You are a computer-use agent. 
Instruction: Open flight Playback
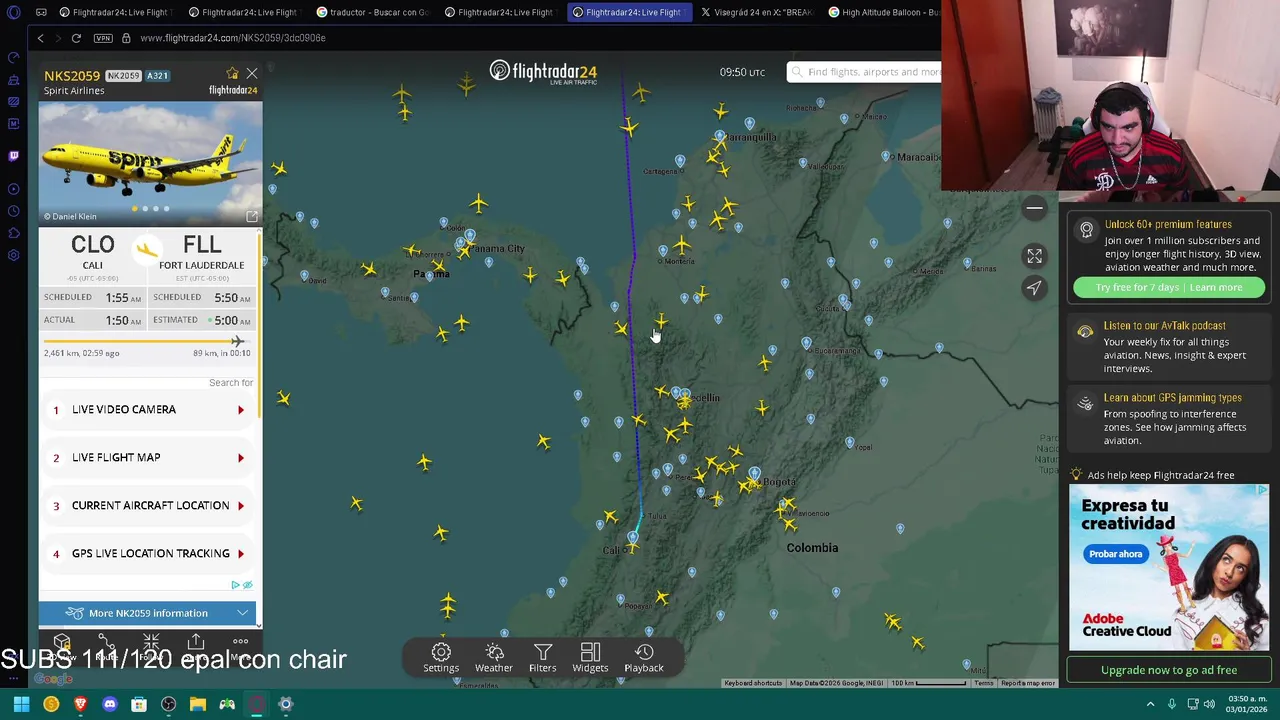(644, 658)
